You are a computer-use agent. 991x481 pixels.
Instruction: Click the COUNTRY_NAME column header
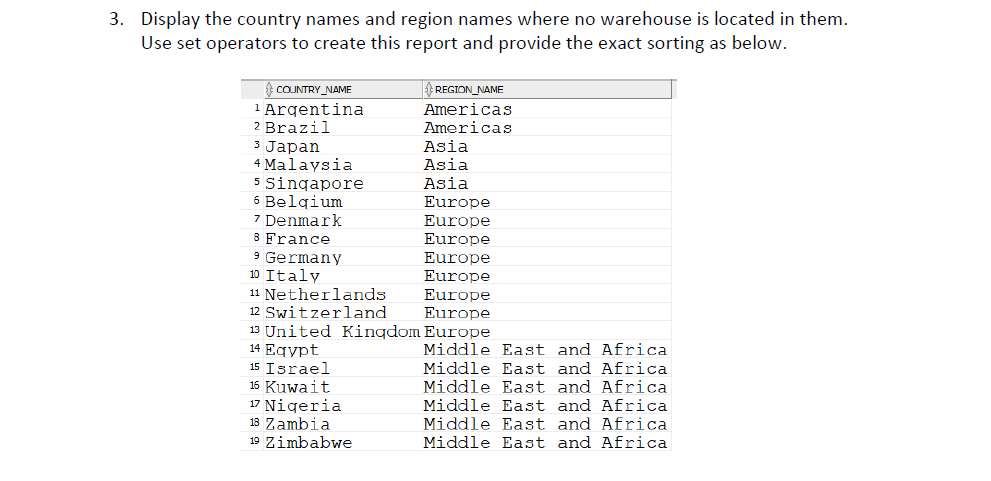click(x=342, y=90)
